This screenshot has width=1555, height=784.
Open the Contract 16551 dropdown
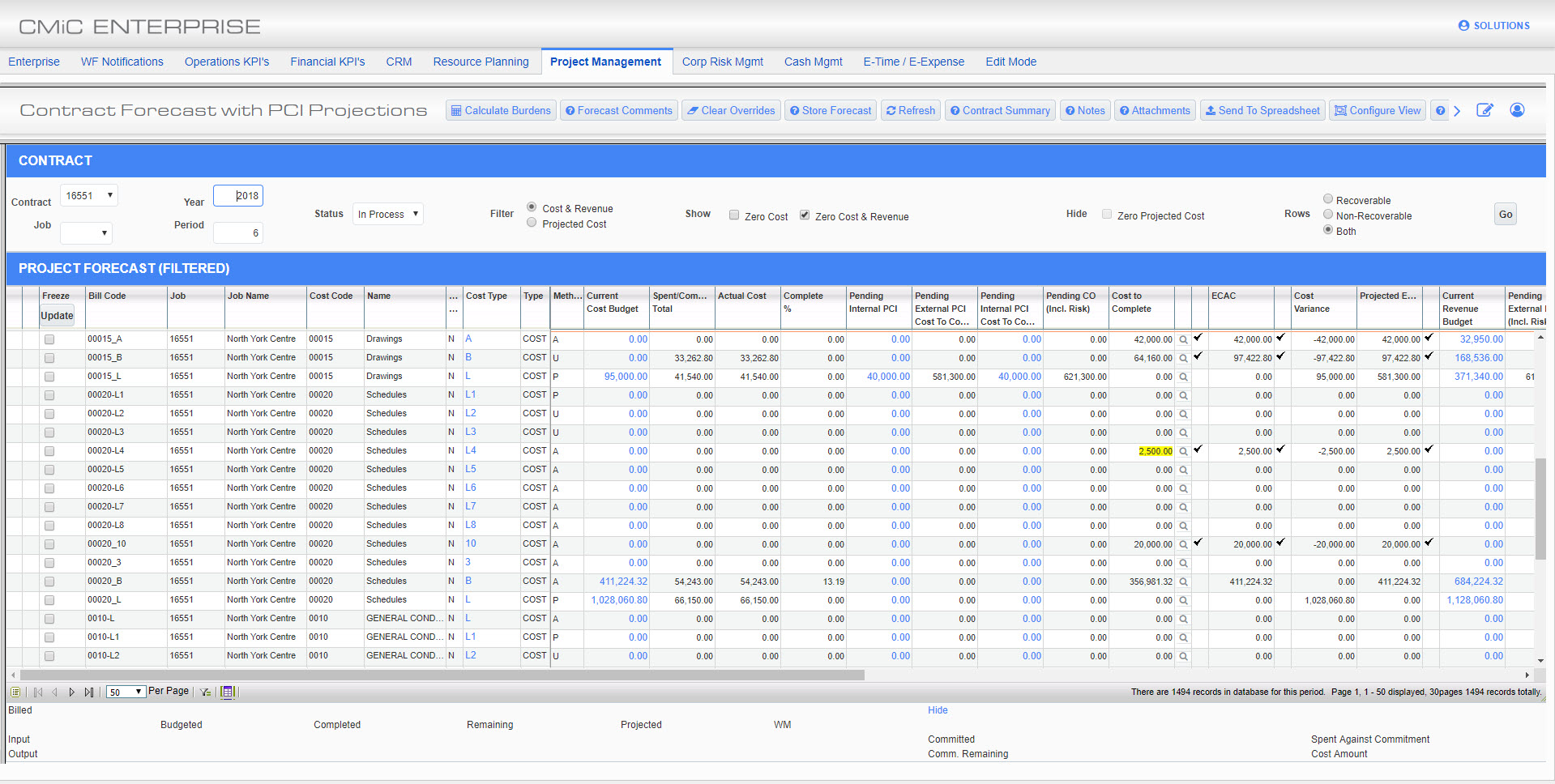(x=89, y=195)
